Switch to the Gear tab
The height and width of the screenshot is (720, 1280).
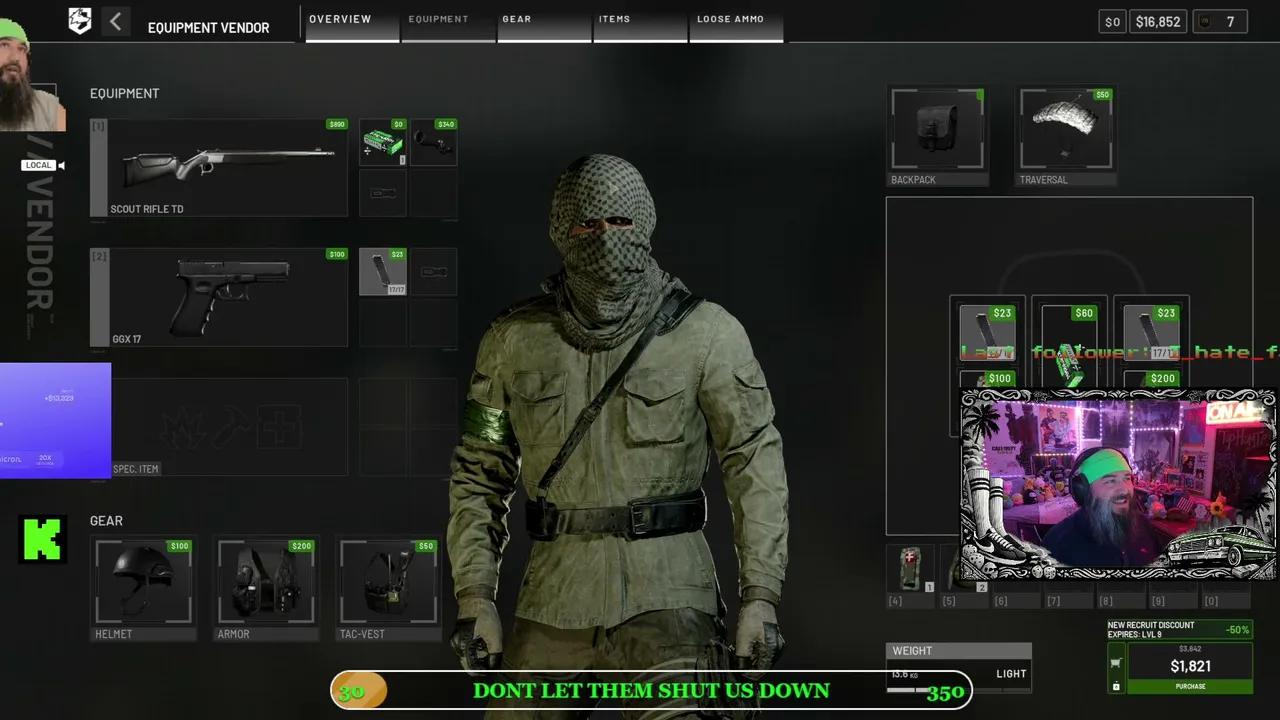(x=544, y=22)
